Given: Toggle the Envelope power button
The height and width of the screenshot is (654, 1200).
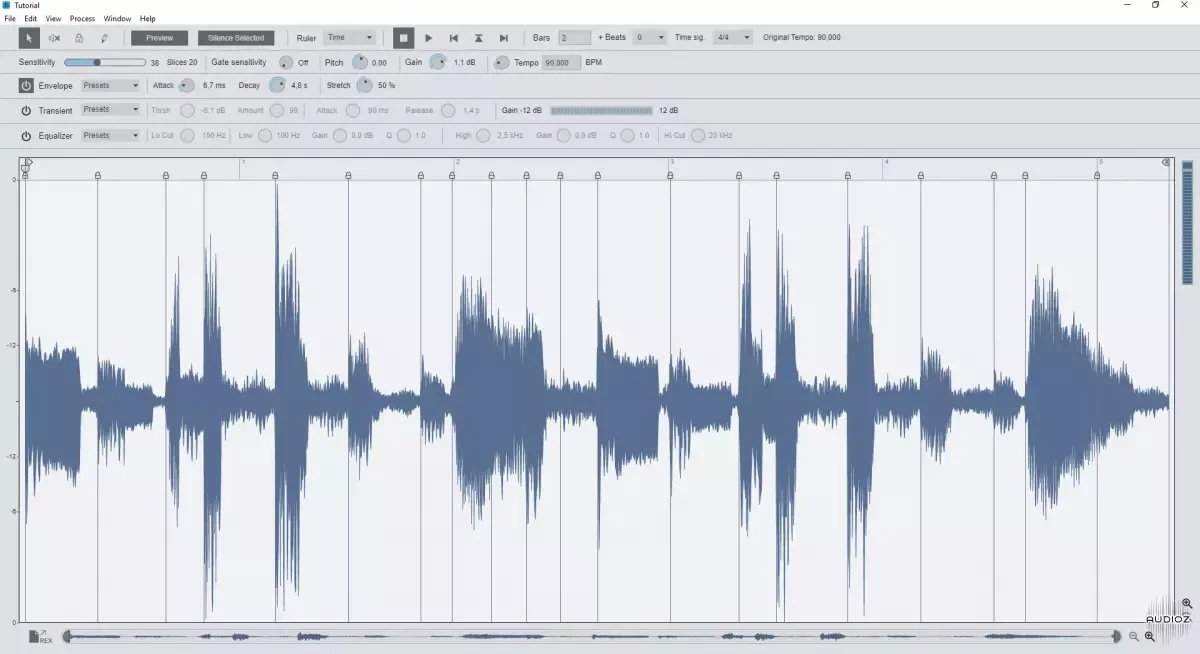Looking at the screenshot, I should tap(26, 85).
